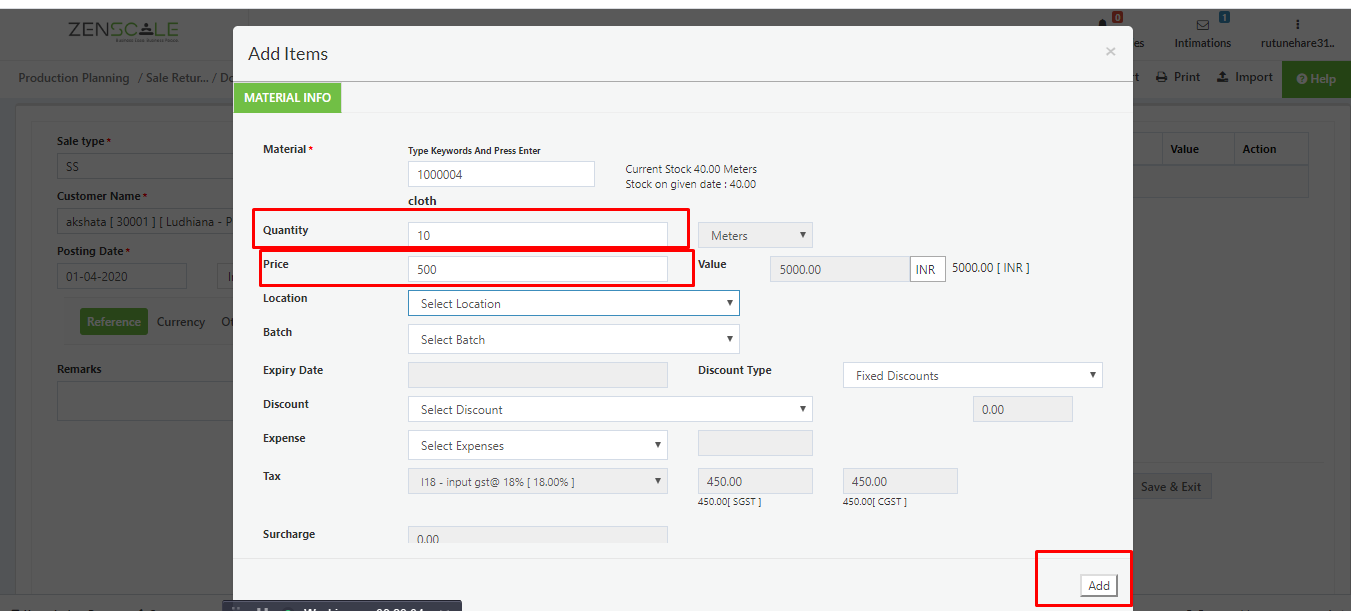Open the Meters unit dropdown
Image resolution: width=1351 pixels, height=611 pixels.
pyautogui.click(x=755, y=235)
